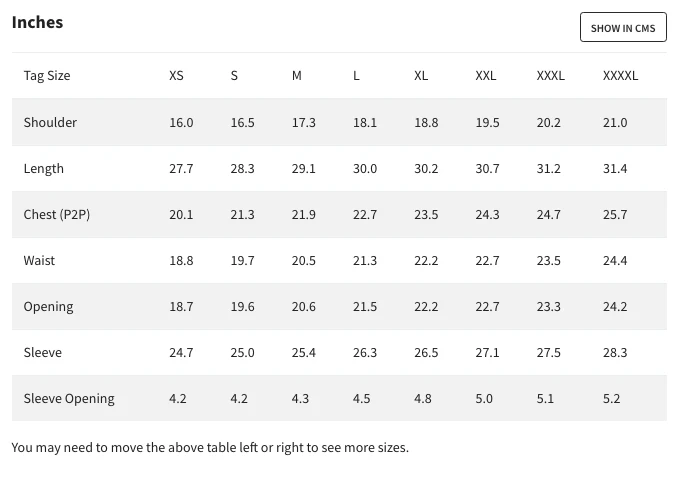Click the table scrolling hint text
Screen dimensions: 696x480
click(x=210, y=447)
